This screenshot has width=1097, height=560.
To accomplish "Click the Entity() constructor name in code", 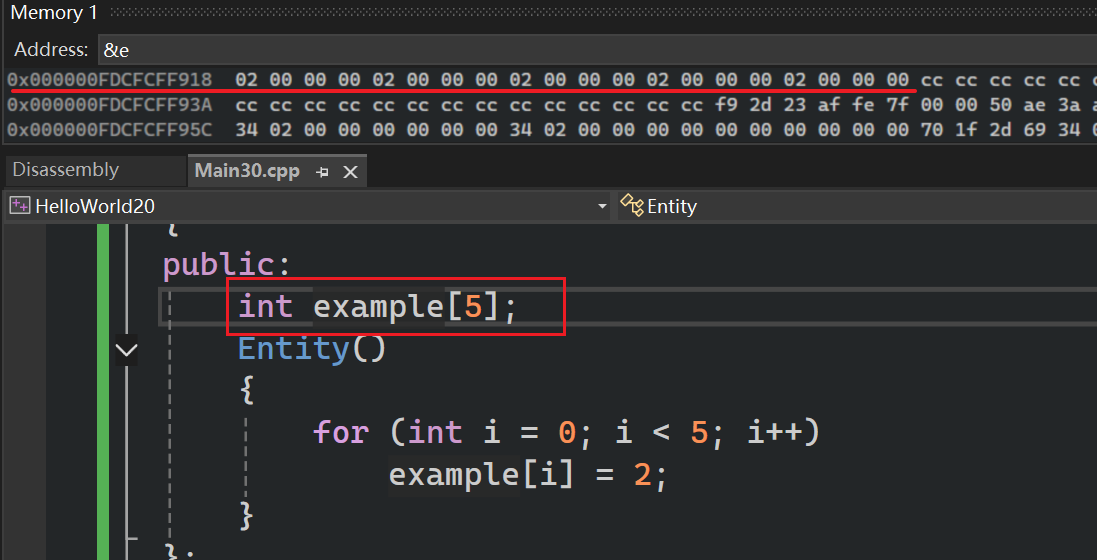I will coord(292,349).
